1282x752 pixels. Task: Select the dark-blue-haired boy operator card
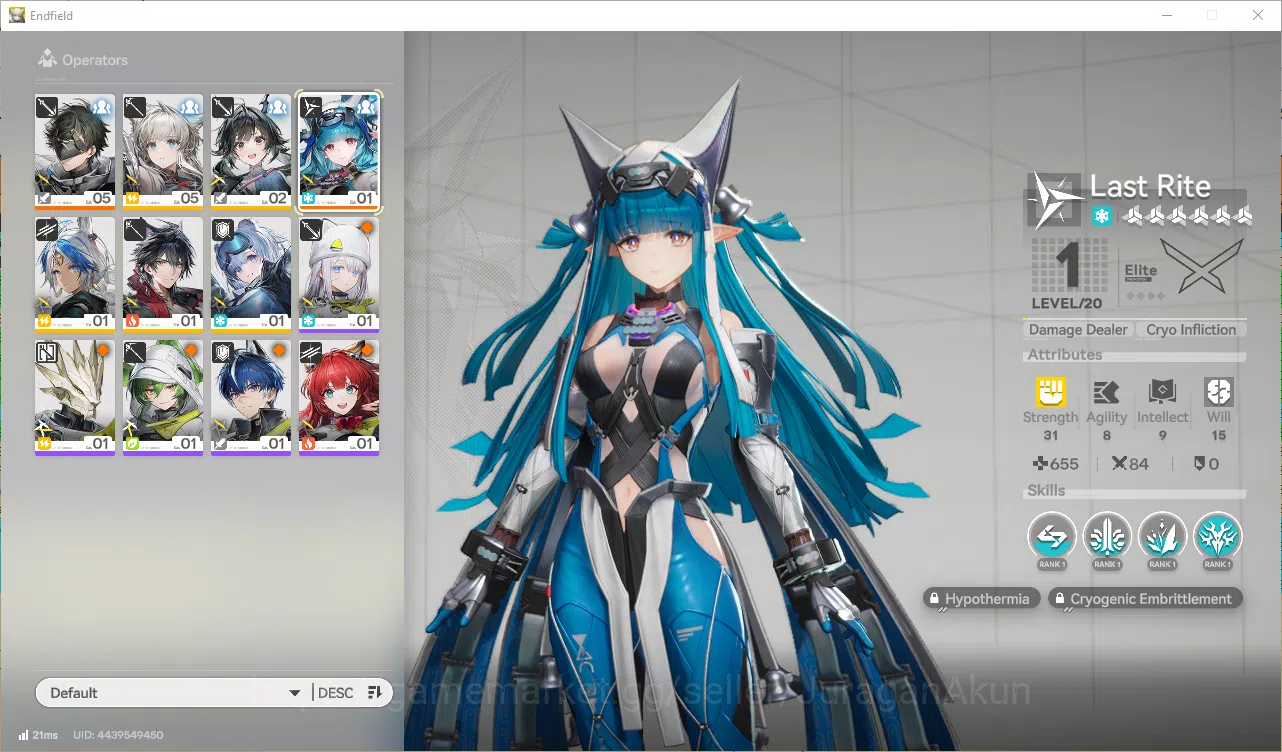click(x=251, y=398)
